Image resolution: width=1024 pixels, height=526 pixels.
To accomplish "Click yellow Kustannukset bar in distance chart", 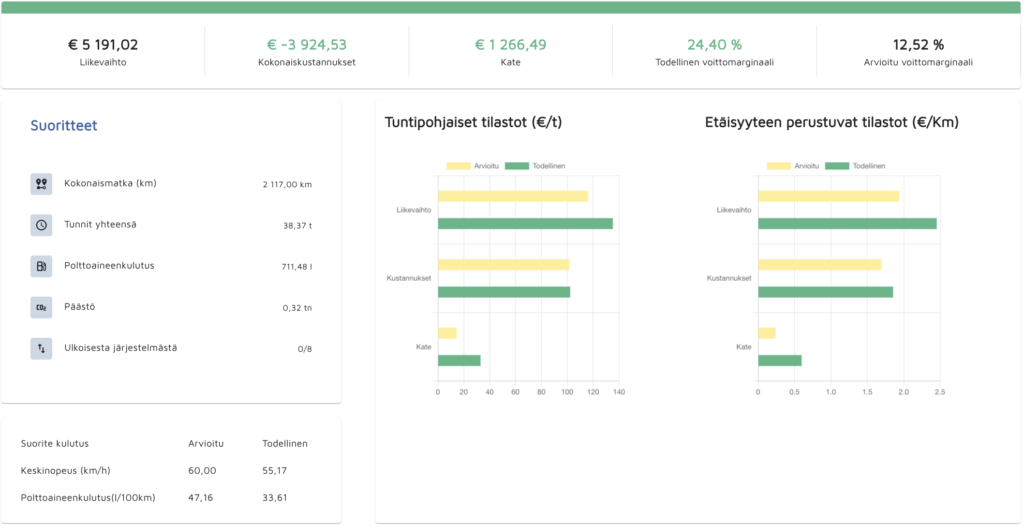I will coord(820,265).
